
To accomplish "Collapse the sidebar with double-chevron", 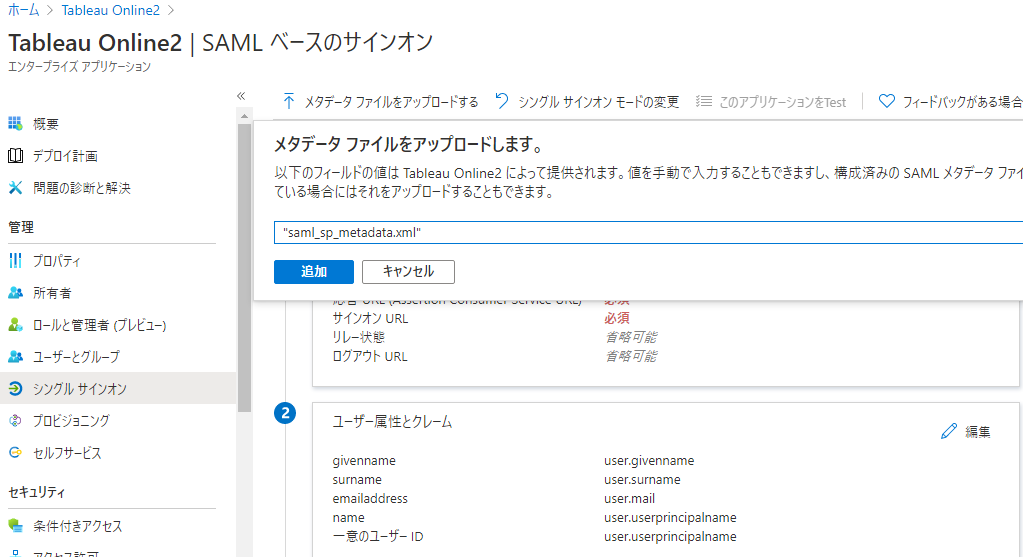I will (241, 96).
